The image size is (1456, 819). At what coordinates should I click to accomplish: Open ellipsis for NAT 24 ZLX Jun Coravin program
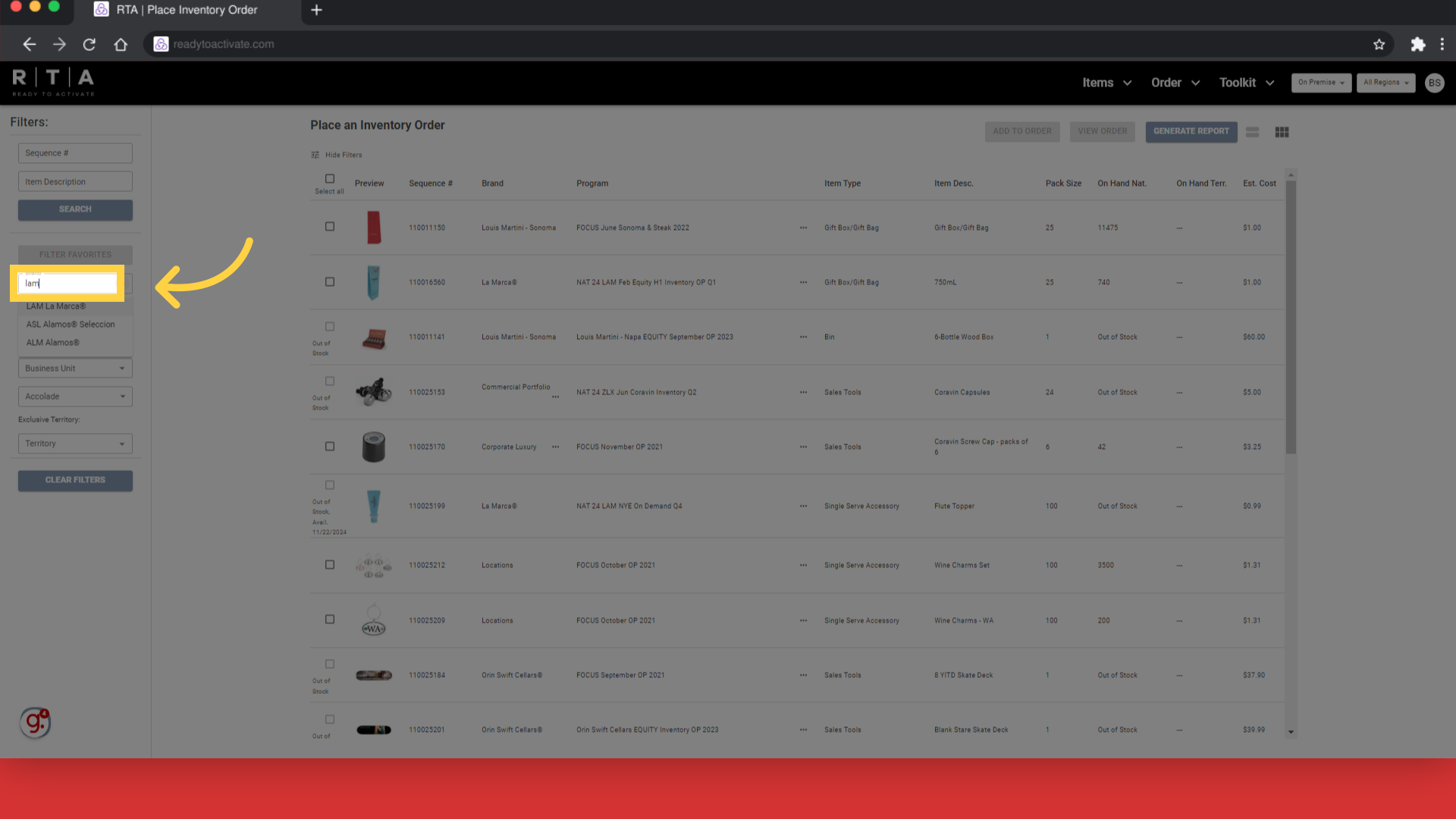(x=803, y=392)
